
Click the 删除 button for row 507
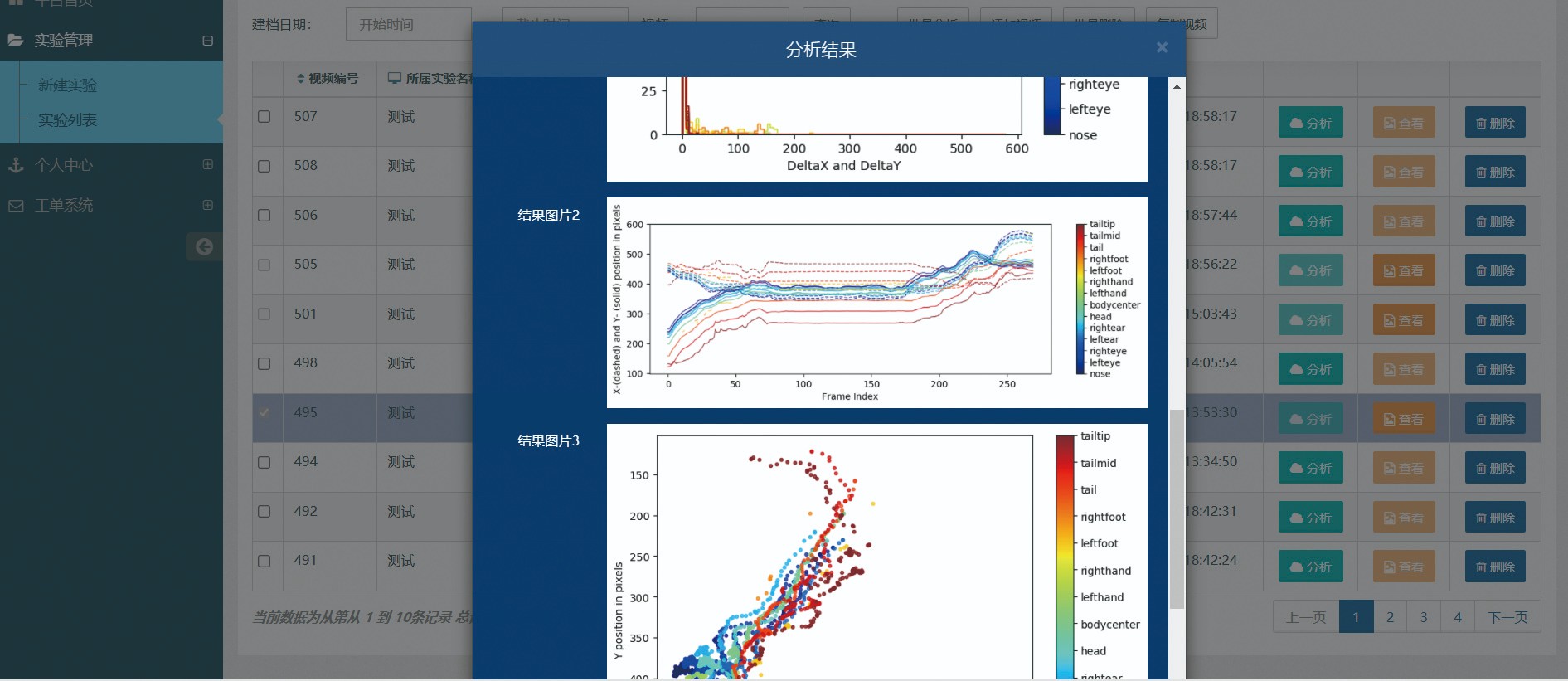coord(1495,123)
